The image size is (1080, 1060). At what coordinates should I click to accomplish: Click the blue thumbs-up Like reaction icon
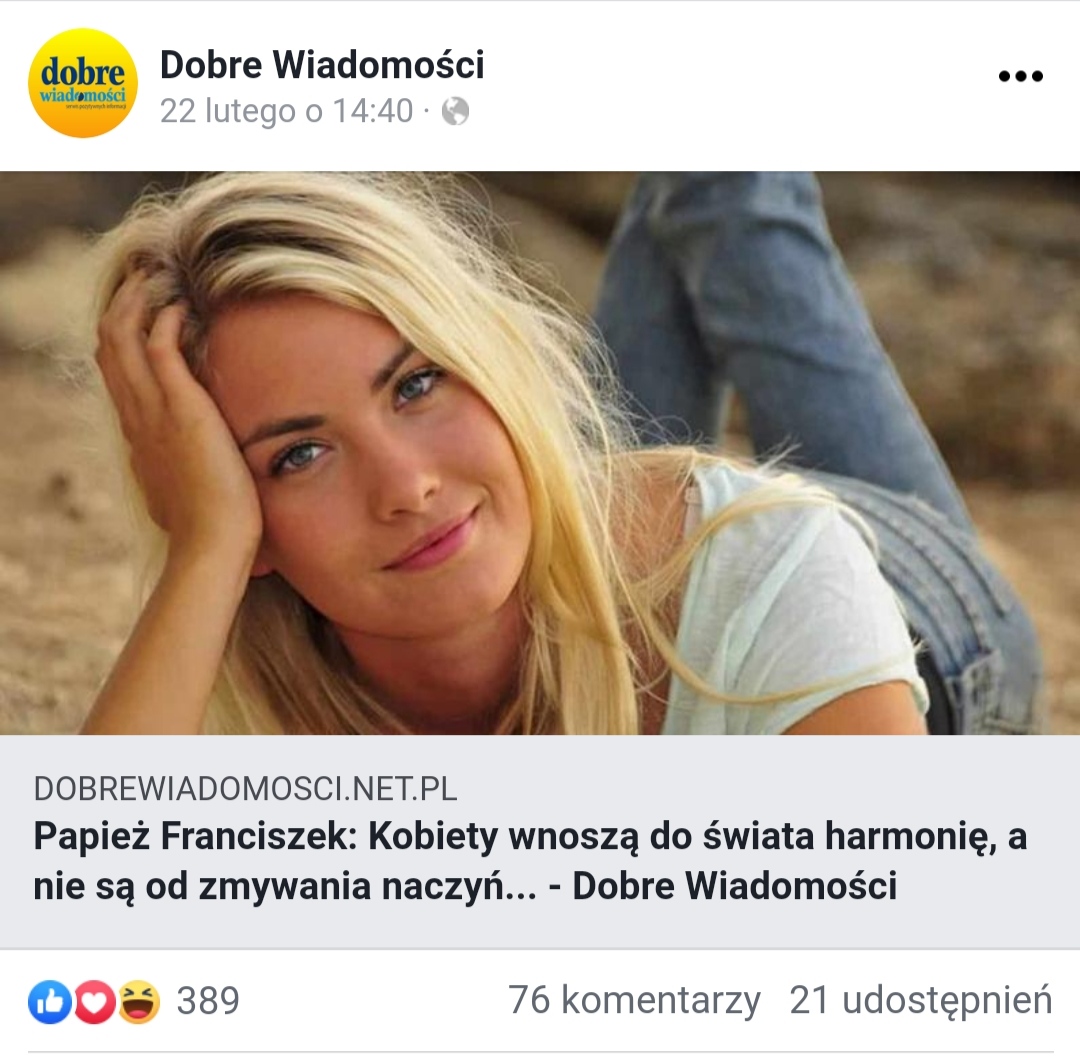click(50, 1001)
